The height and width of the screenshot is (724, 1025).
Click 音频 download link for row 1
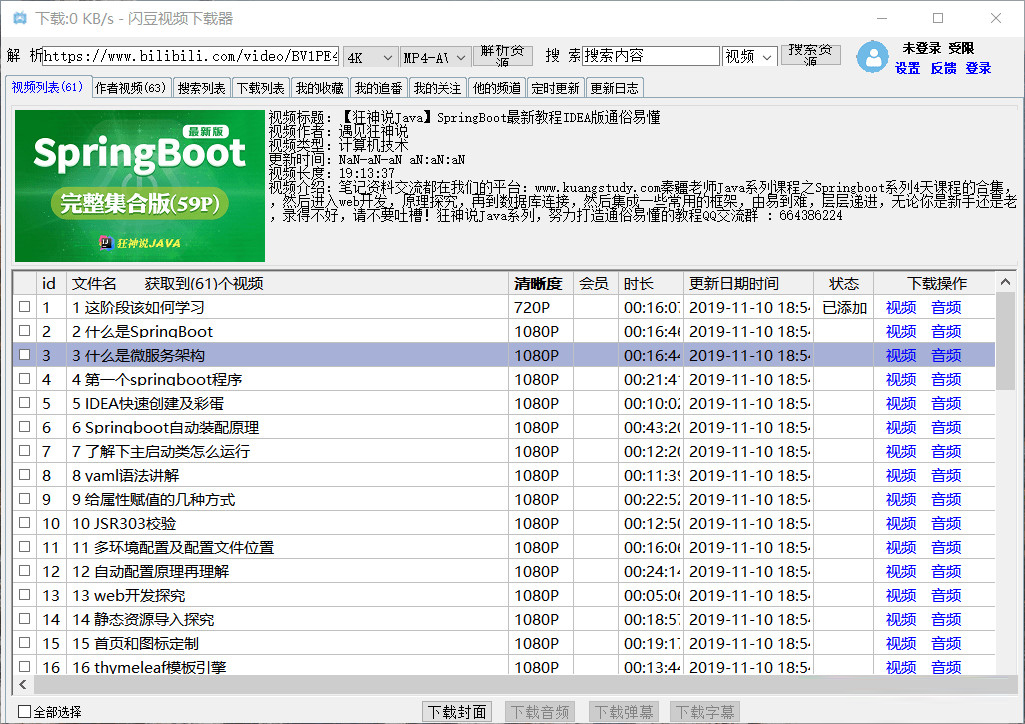(x=946, y=307)
